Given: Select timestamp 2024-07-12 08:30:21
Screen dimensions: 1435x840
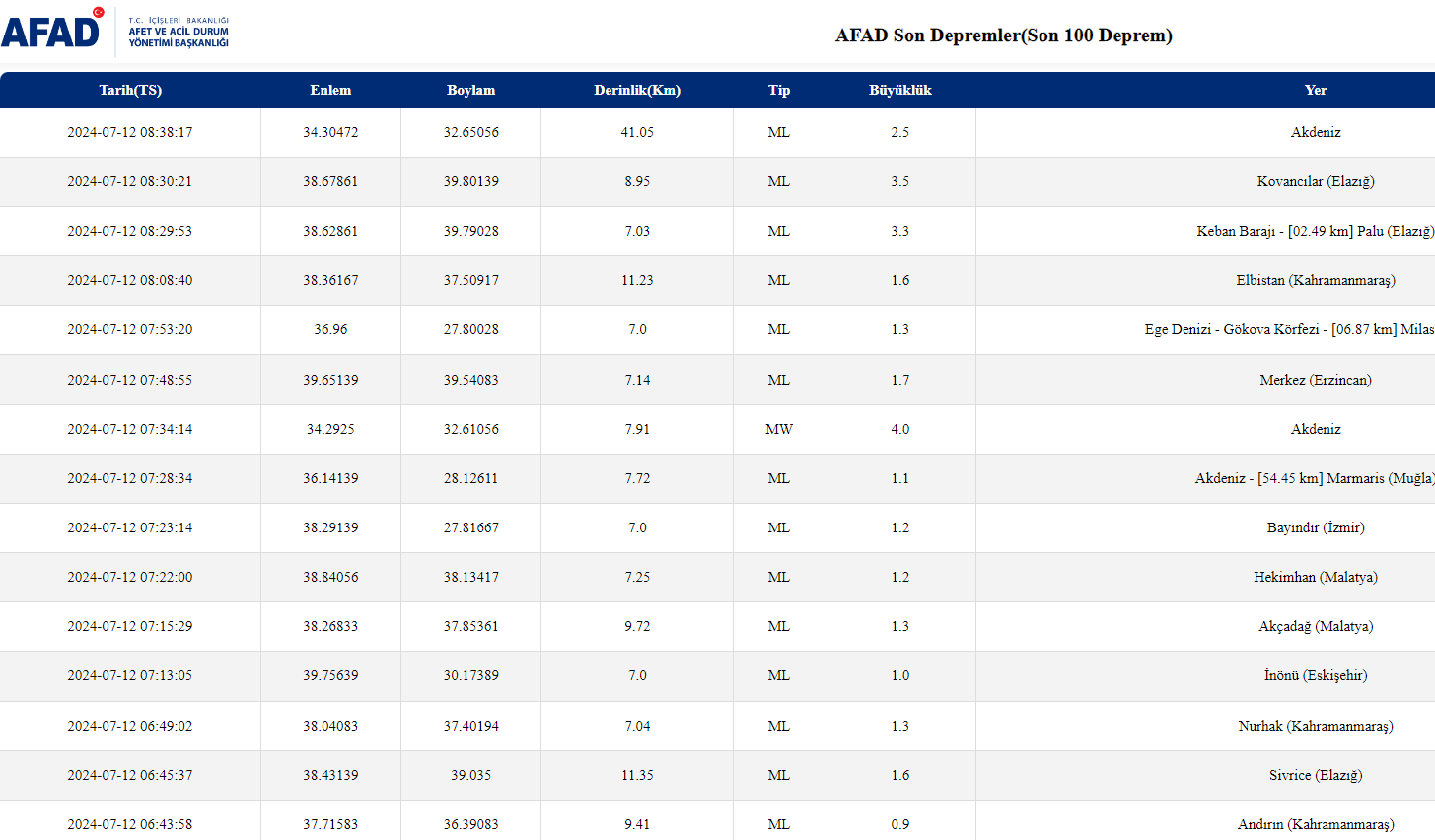Looking at the screenshot, I should (x=130, y=181).
